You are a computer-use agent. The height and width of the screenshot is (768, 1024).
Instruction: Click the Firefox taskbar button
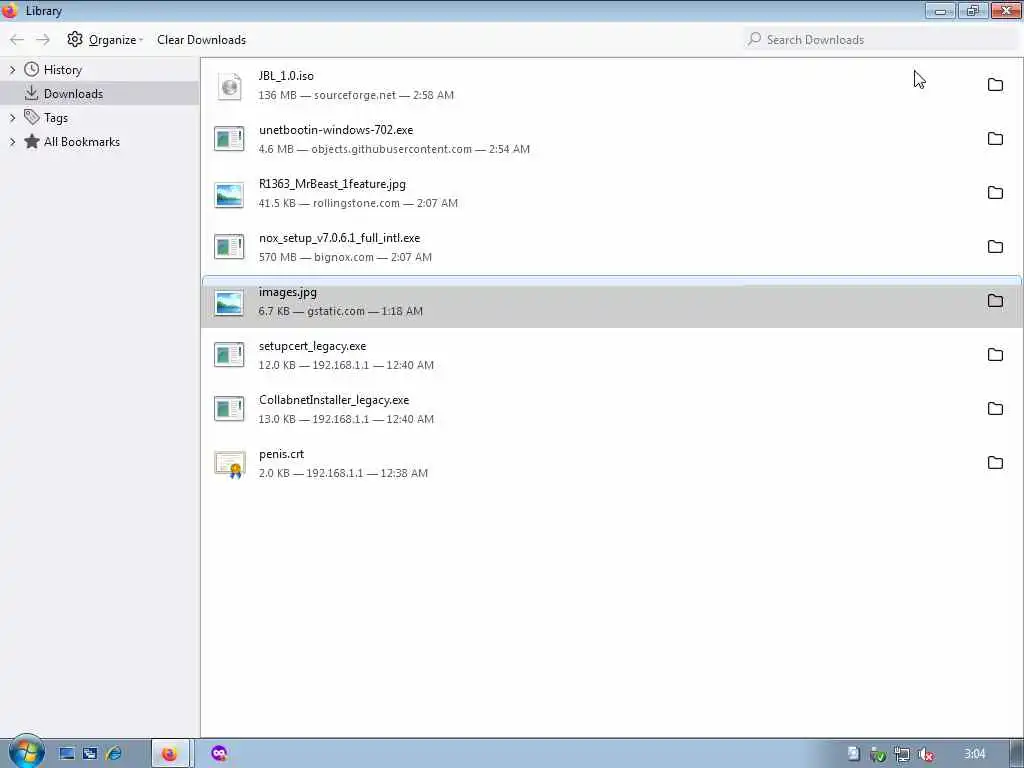tap(170, 754)
